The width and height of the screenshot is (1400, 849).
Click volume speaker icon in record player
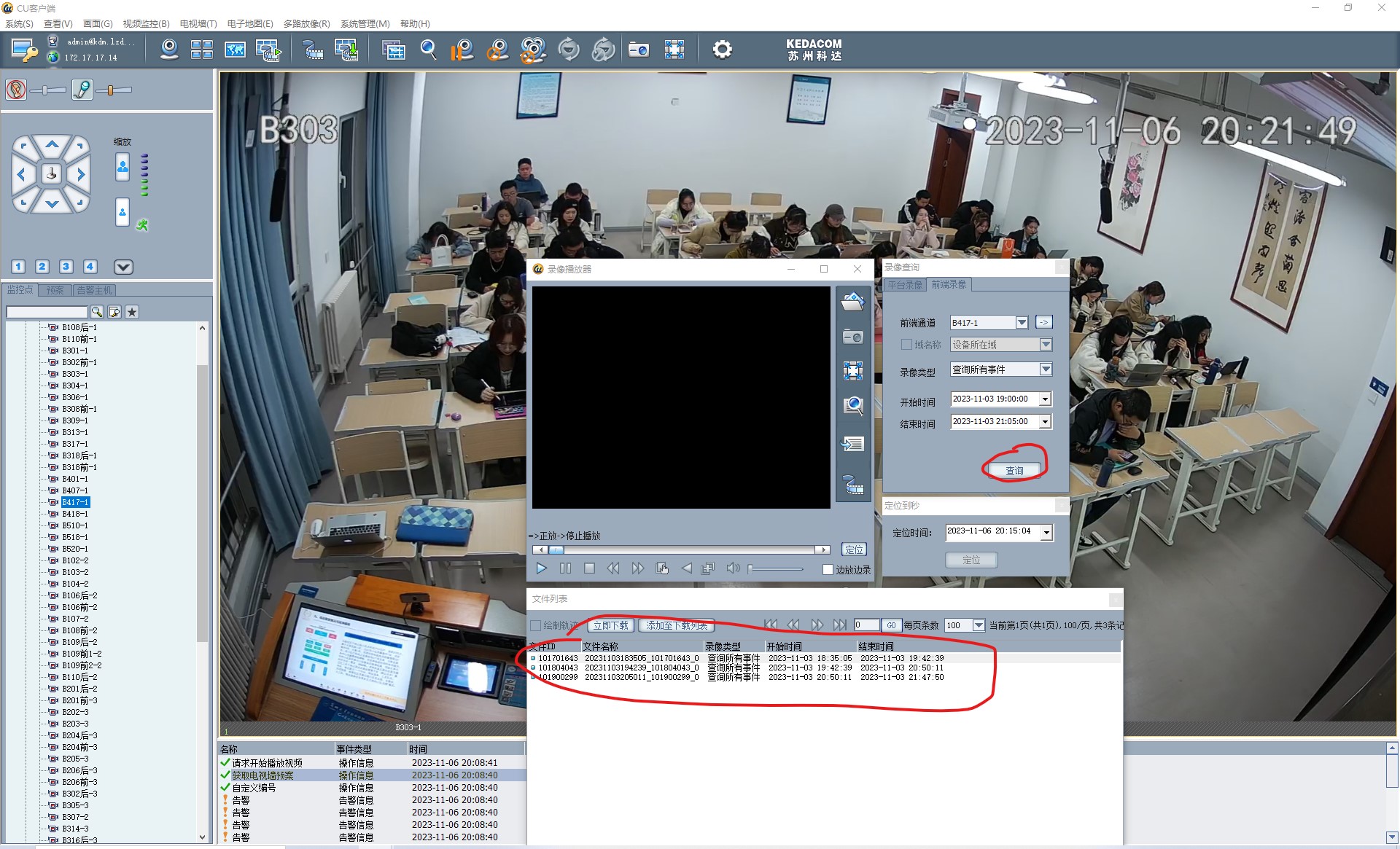coord(733,568)
